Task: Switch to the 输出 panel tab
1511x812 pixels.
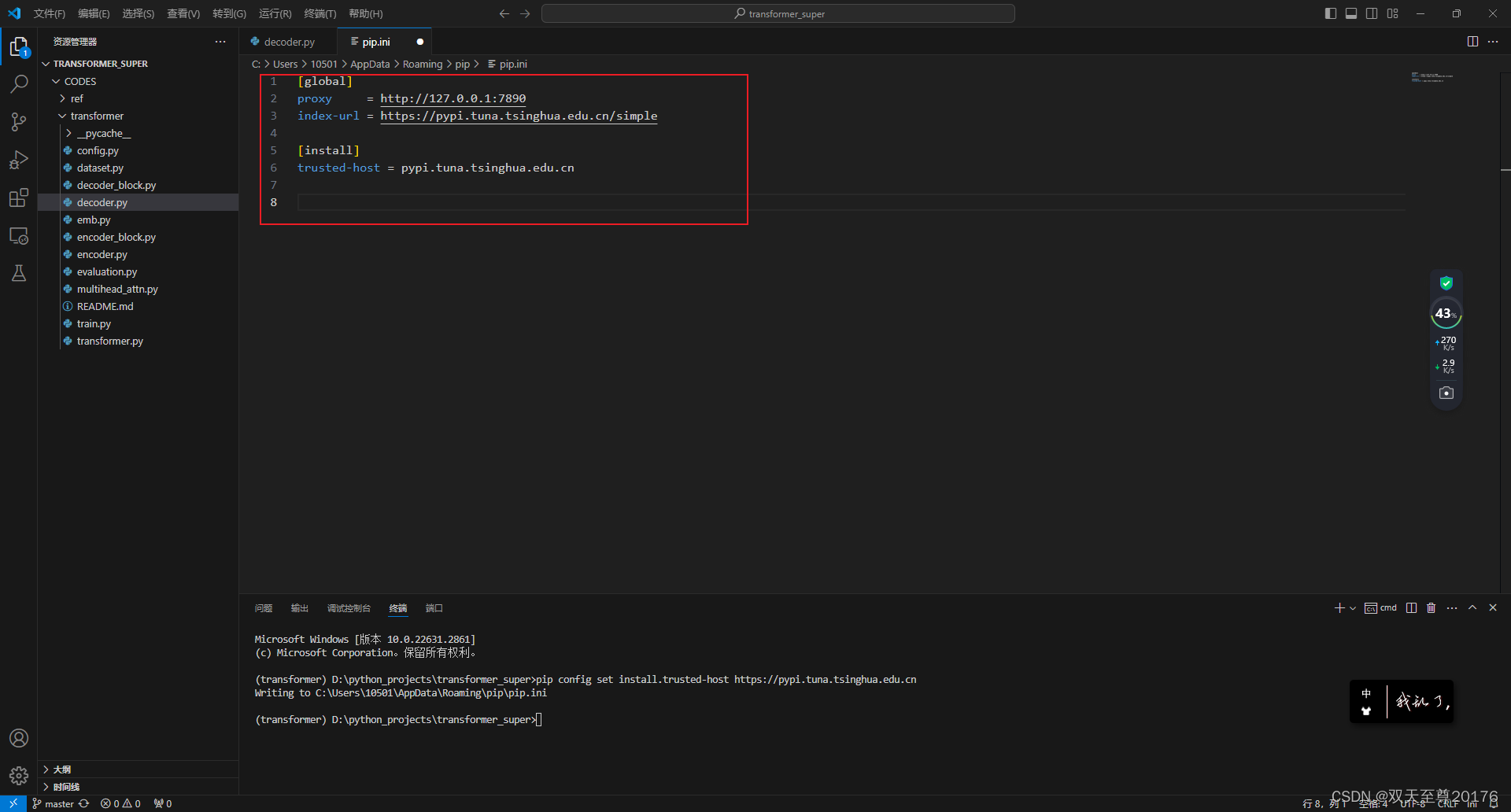Action: pyautogui.click(x=298, y=607)
